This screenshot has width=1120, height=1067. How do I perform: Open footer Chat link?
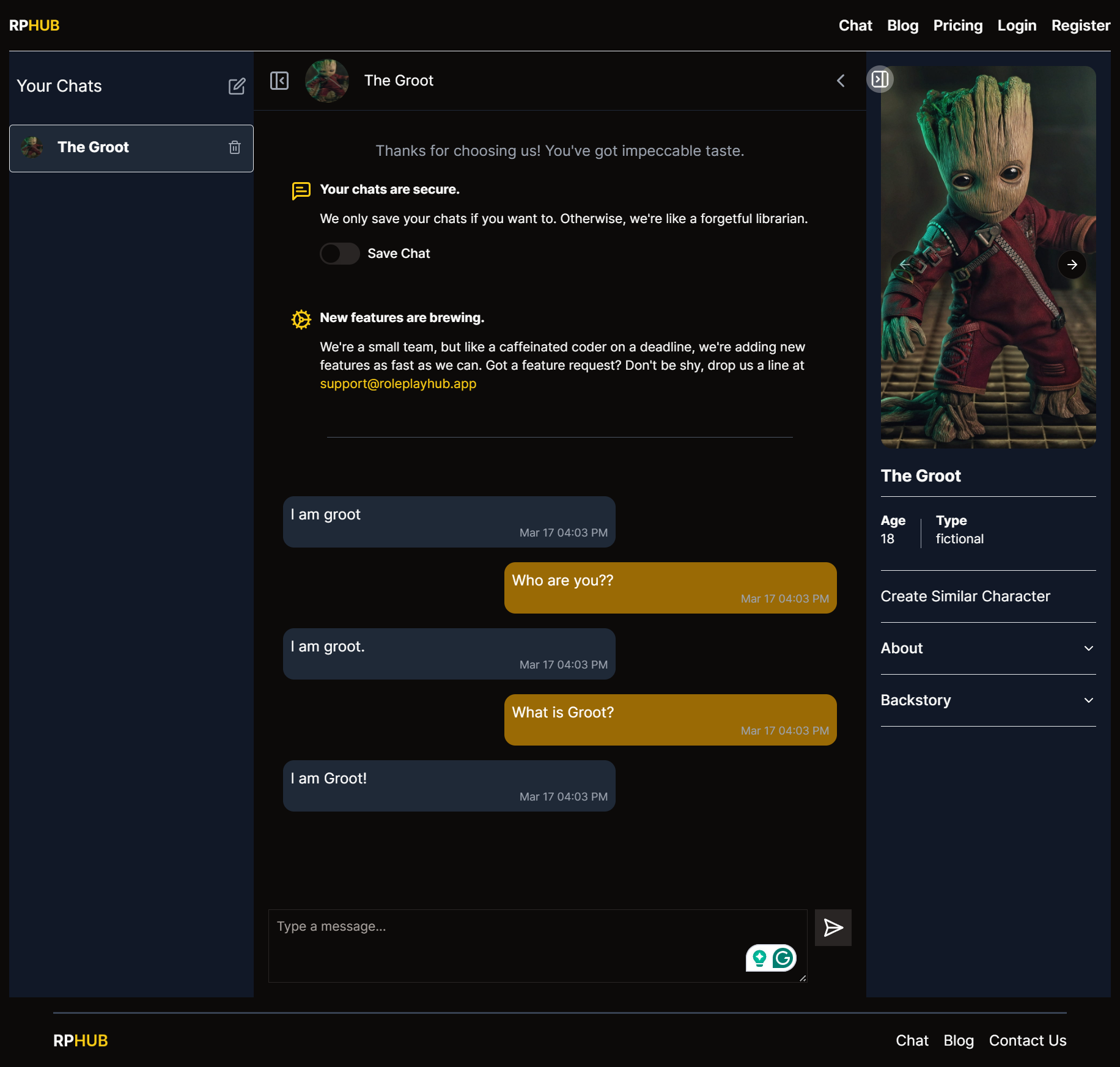point(912,1041)
